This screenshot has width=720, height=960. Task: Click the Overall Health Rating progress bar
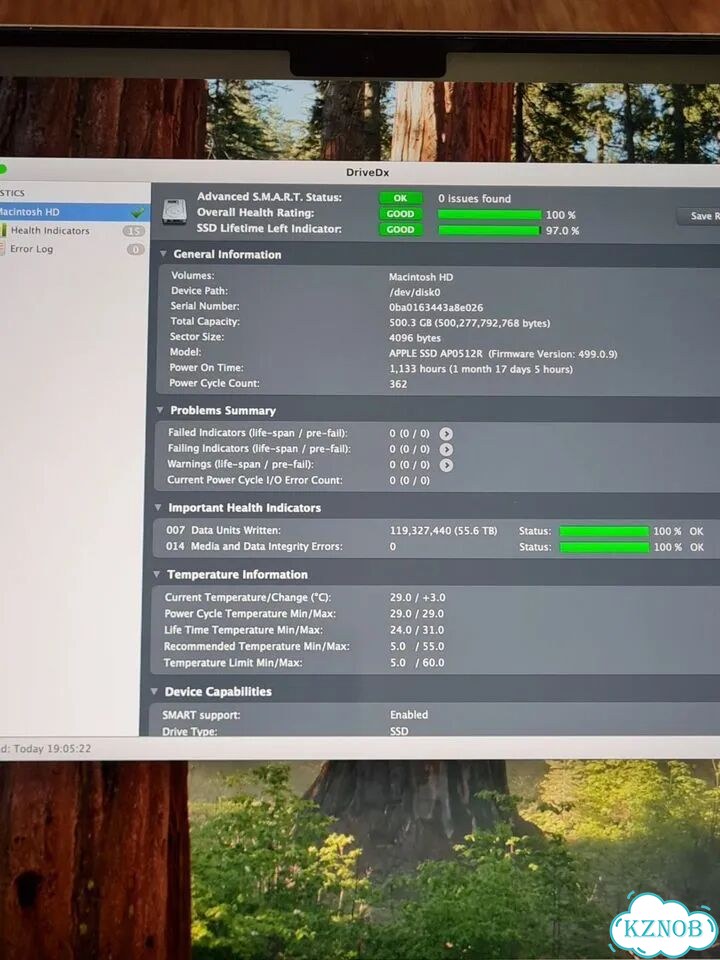point(489,215)
